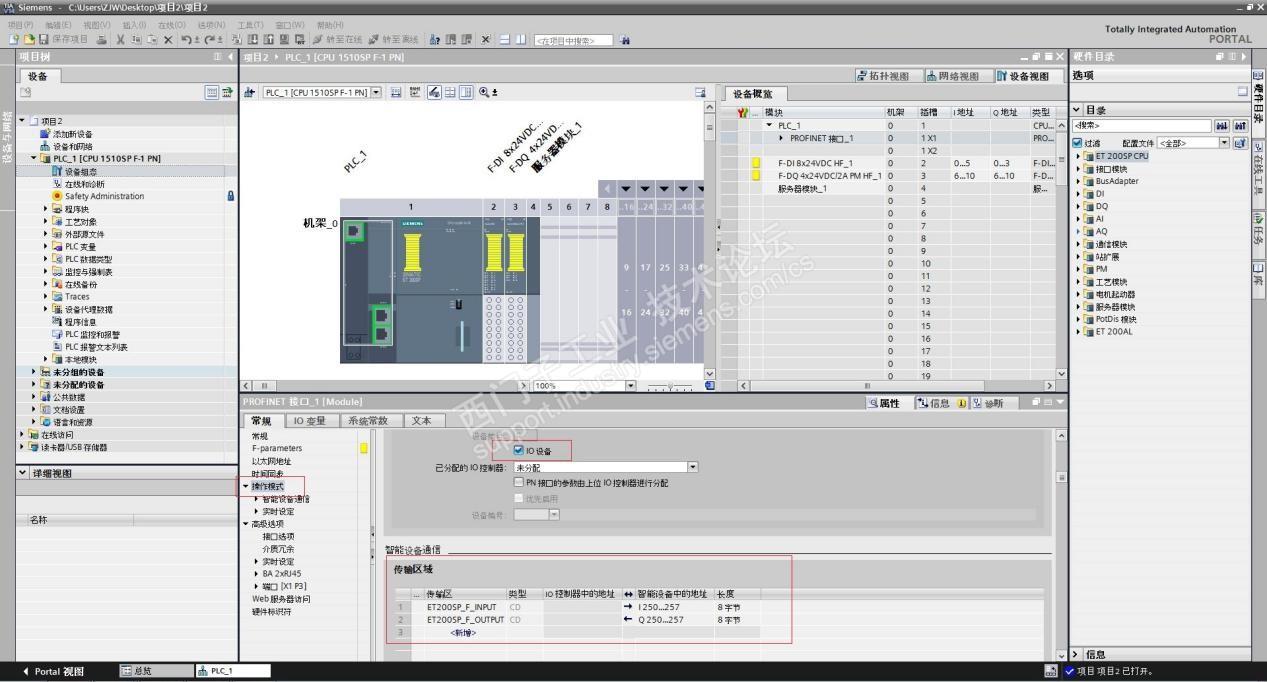Switch to 文本 tab
1267x682 pixels.
[x=422, y=421]
